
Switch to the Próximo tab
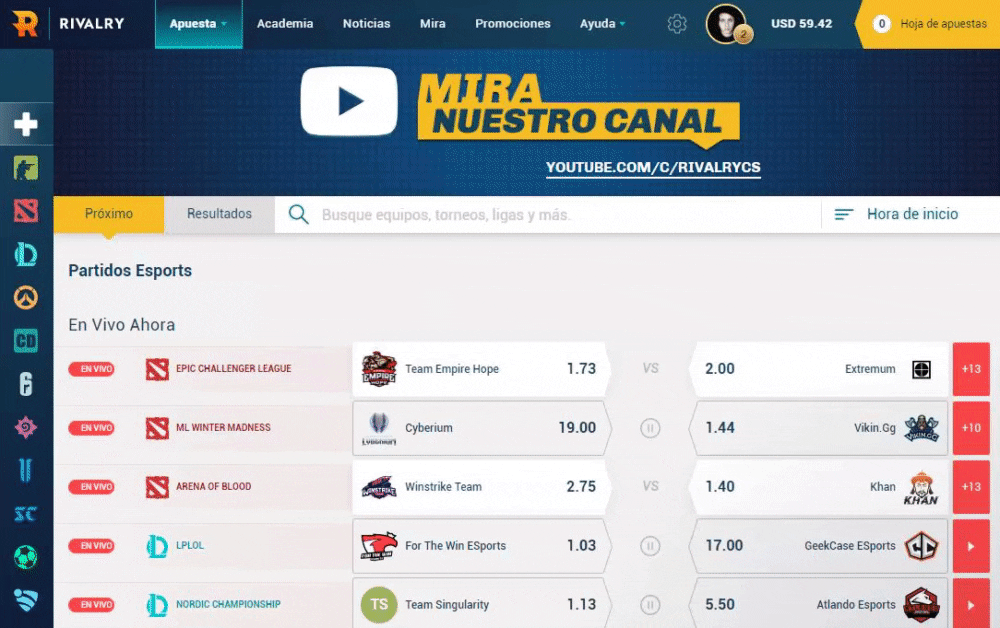[x=109, y=214]
